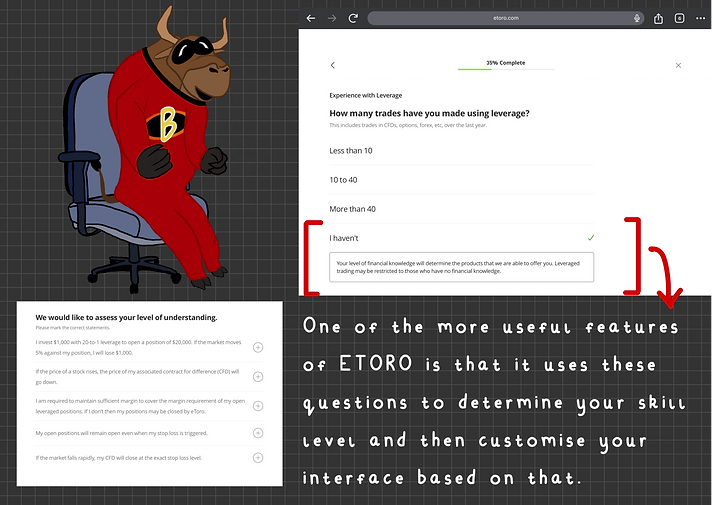
Task: Click the 'Experience with Leverage' label
Action: click(366, 95)
